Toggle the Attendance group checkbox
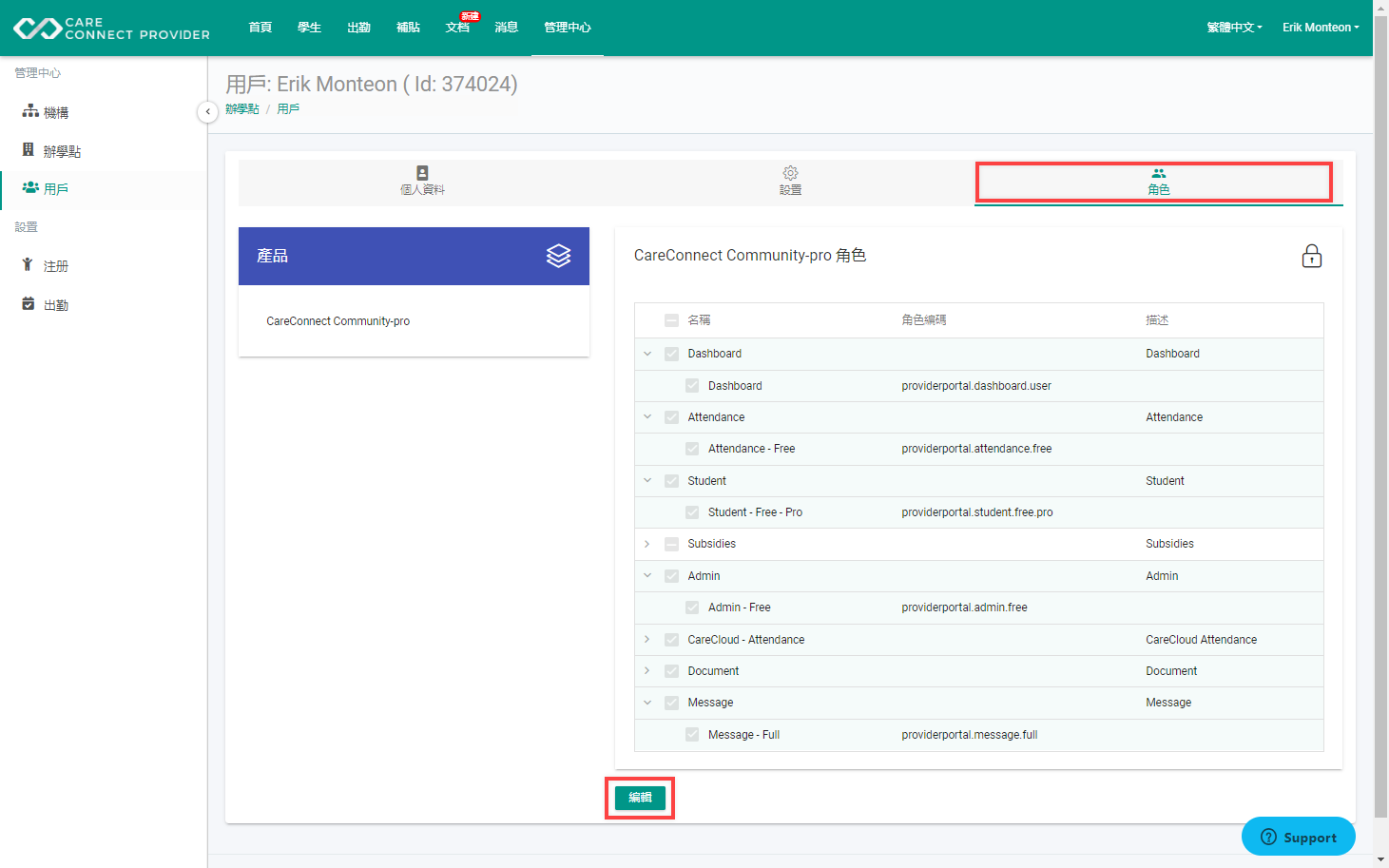Screen dimensions: 1389x868 click(671, 417)
